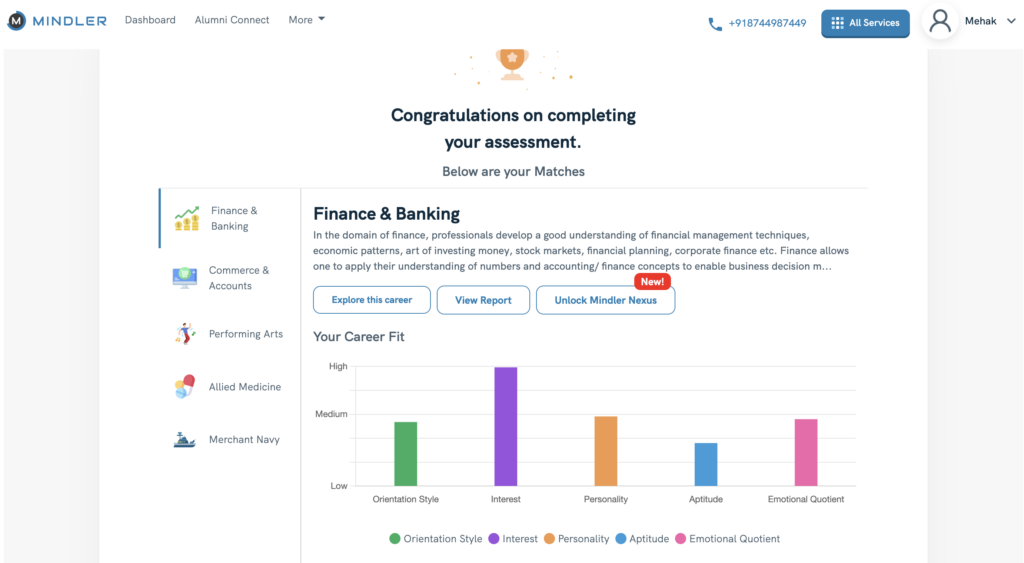Toggle Interest series in chart legend
This screenshot has height=563, width=1024.
click(513, 539)
